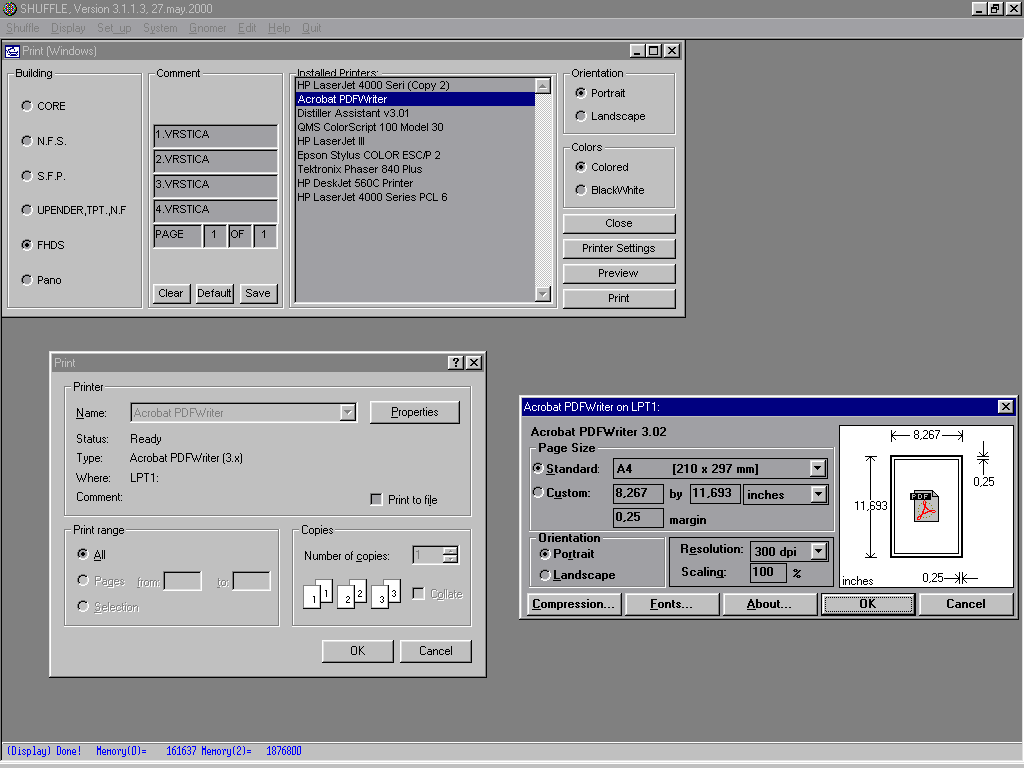Open the Compression... settings
The height and width of the screenshot is (768, 1024).
[x=574, y=604]
